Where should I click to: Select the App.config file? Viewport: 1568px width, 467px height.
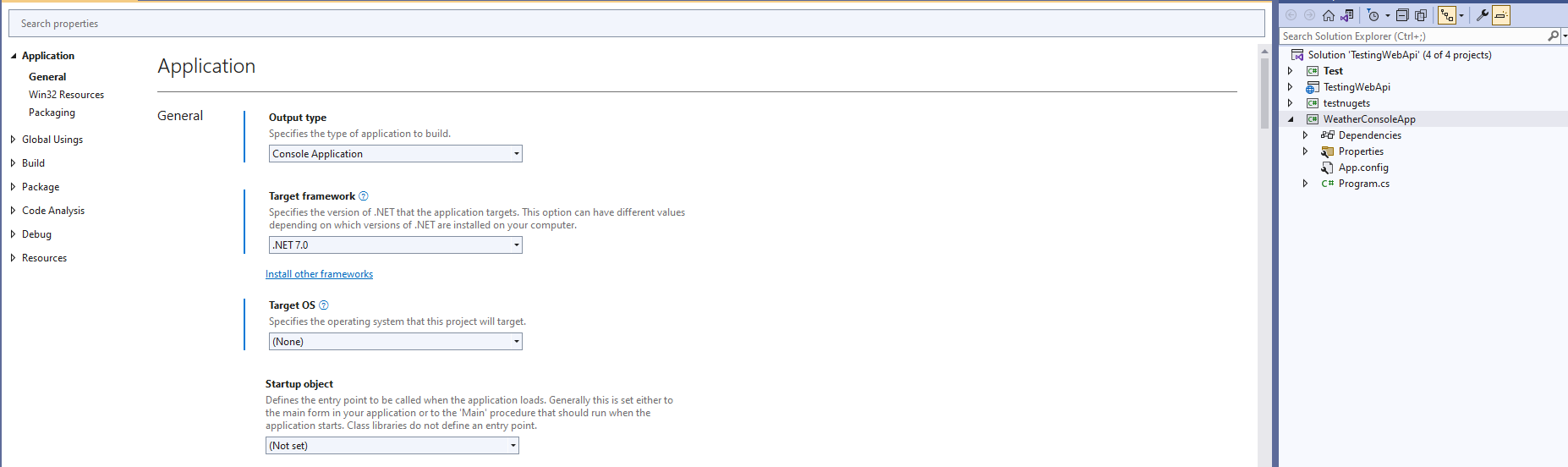tap(1363, 168)
